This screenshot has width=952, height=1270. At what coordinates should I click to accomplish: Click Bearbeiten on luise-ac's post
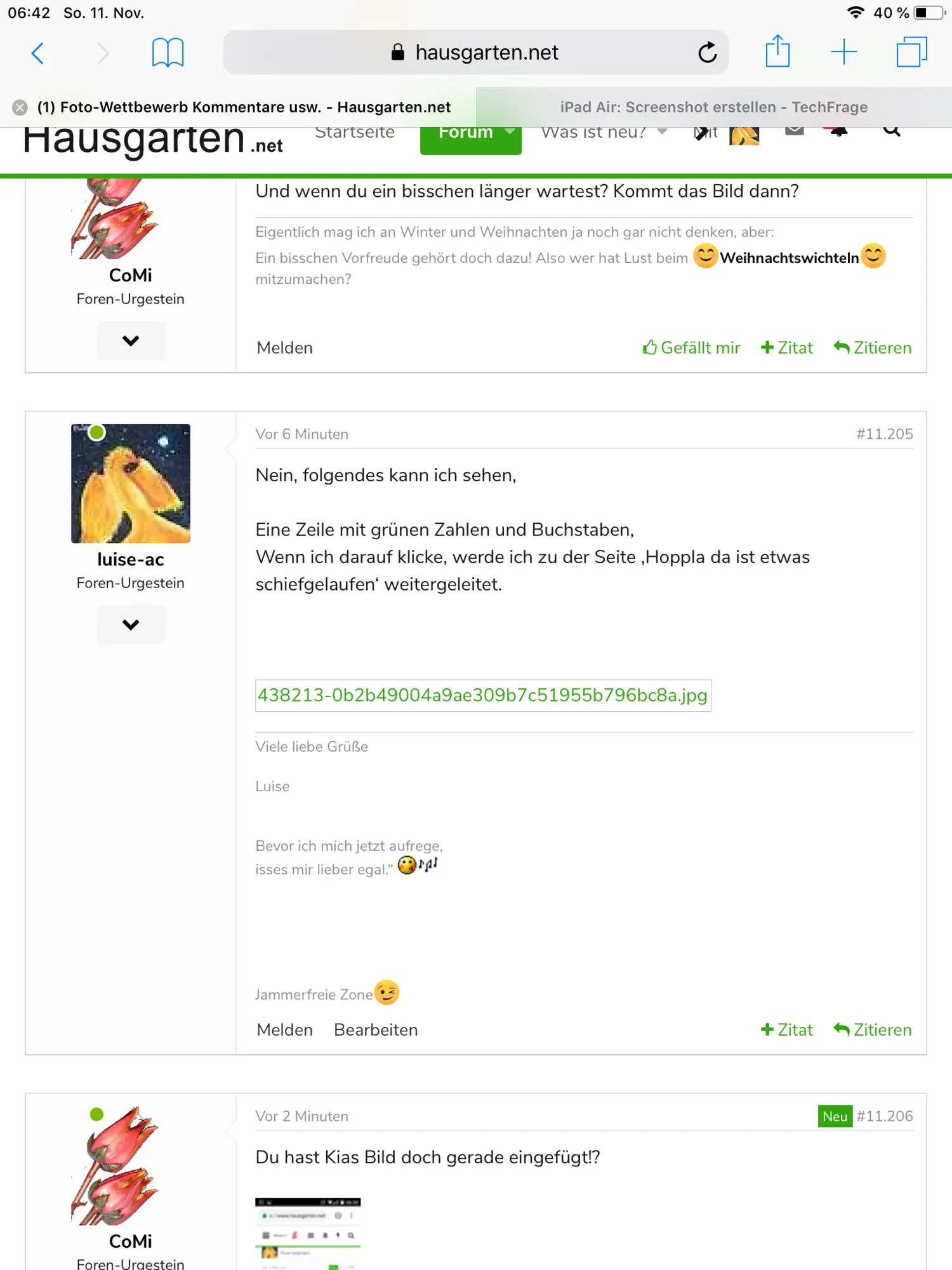376,1030
